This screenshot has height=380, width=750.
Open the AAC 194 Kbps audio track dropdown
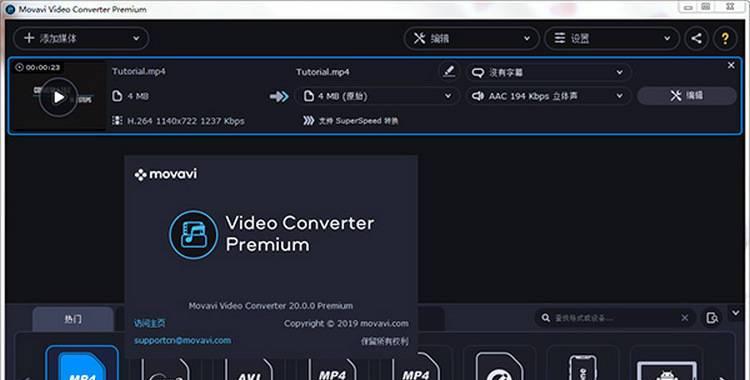point(548,96)
